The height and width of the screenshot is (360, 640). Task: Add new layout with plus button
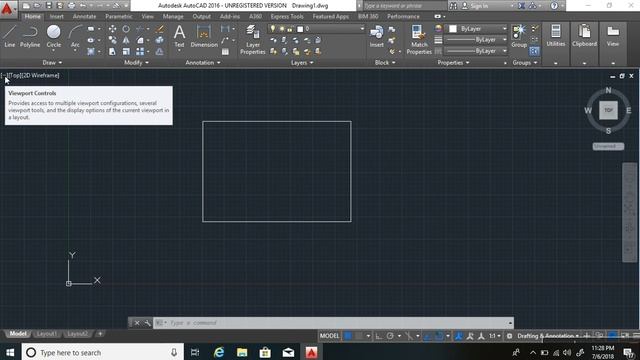[100, 334]
